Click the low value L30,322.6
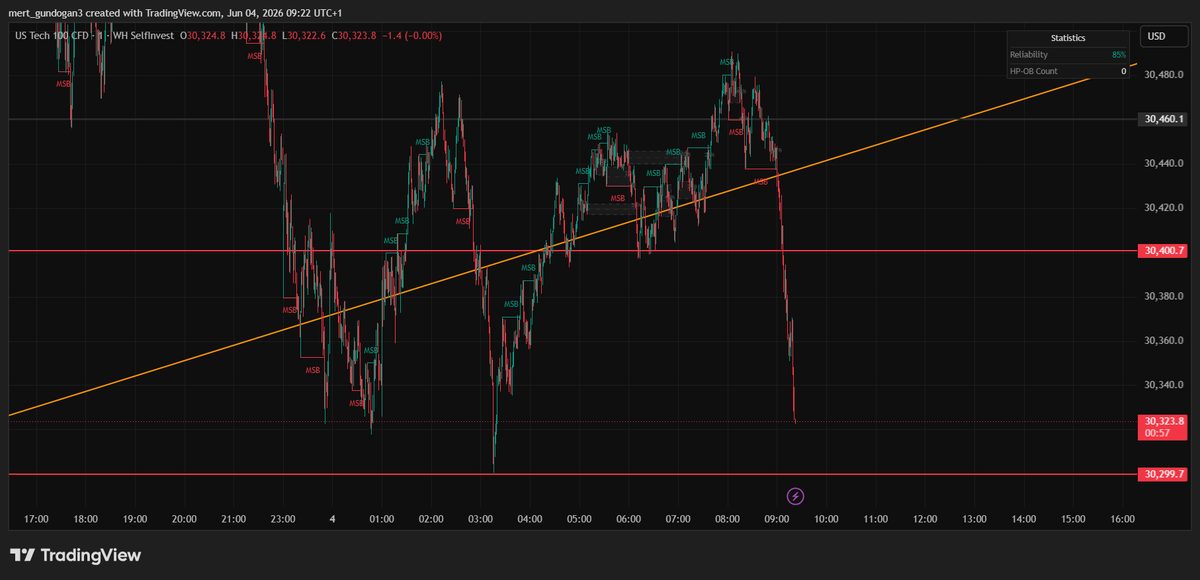1200x580 pixels. [304, 36]
